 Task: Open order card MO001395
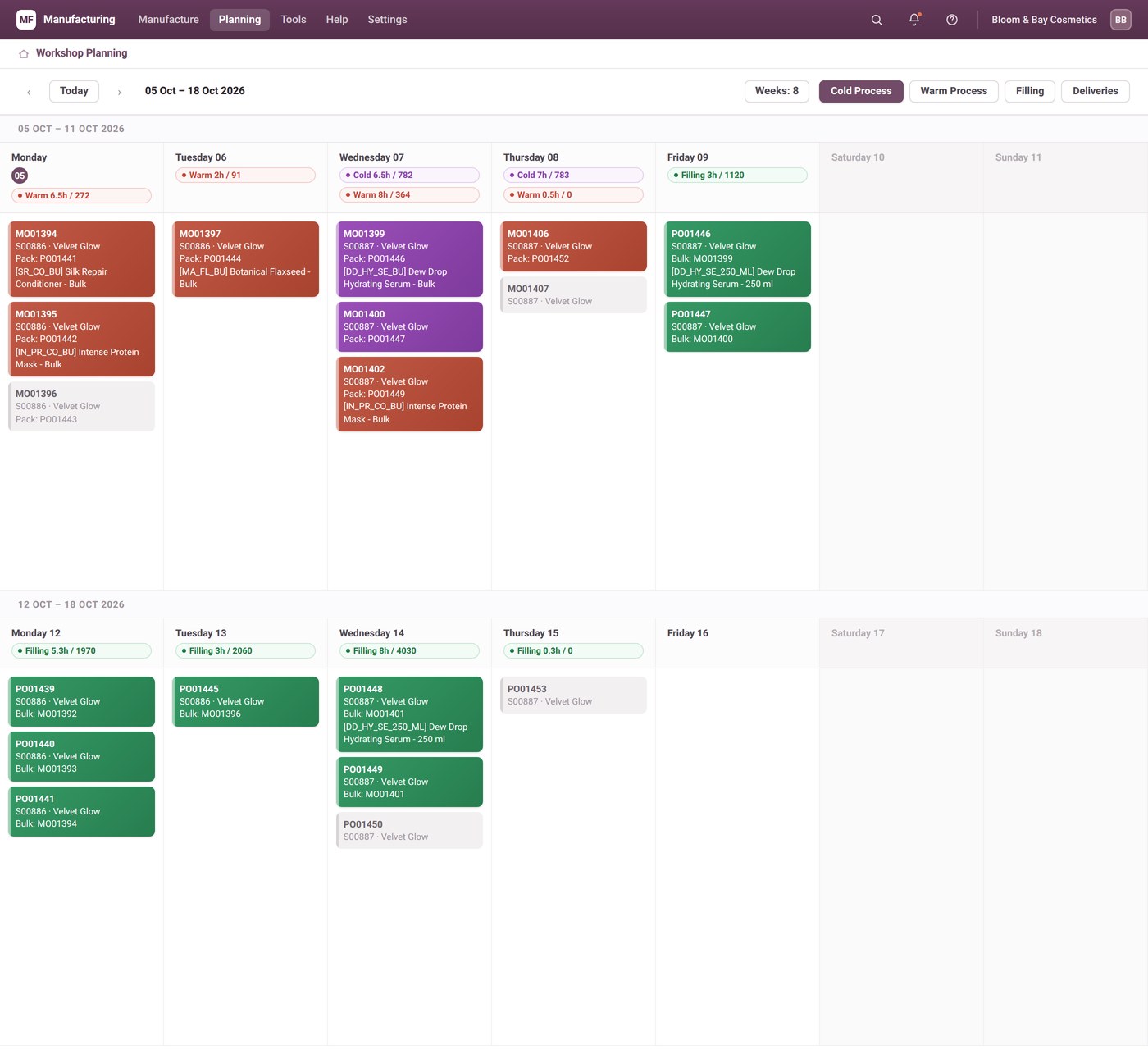[x=81, y=340]
